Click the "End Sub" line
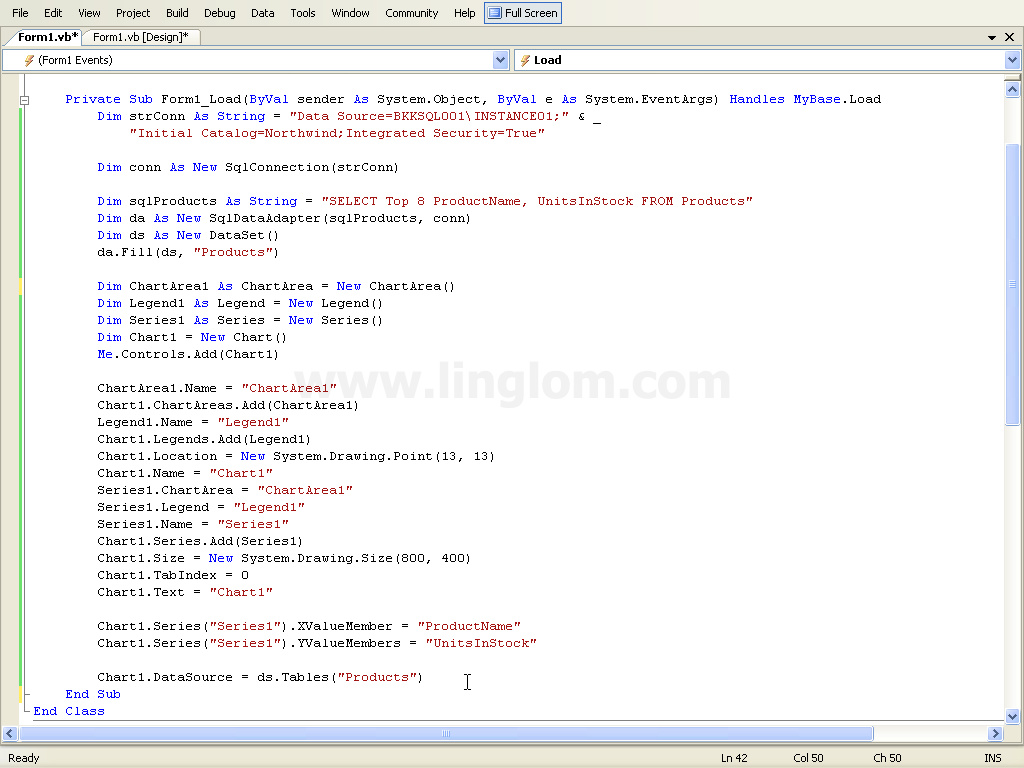This screenshot has height=768, width=1024. [93, 694]
